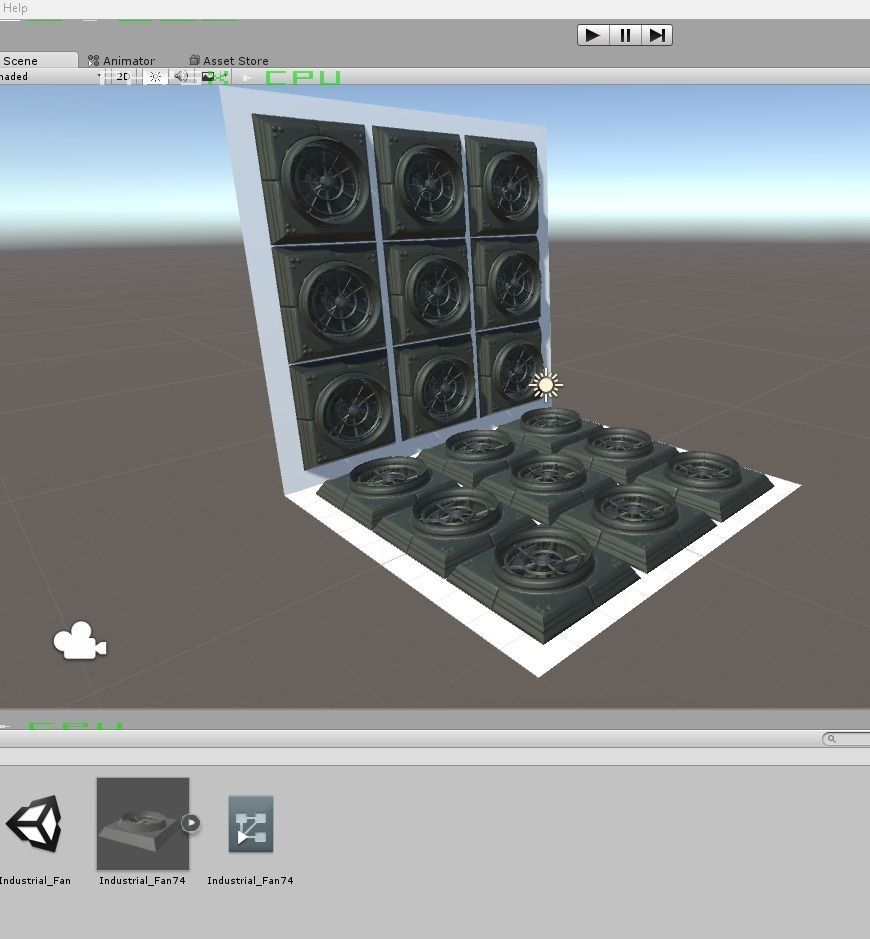Select the camera gizmo in scene
The image size is (870, 939).
80,641
